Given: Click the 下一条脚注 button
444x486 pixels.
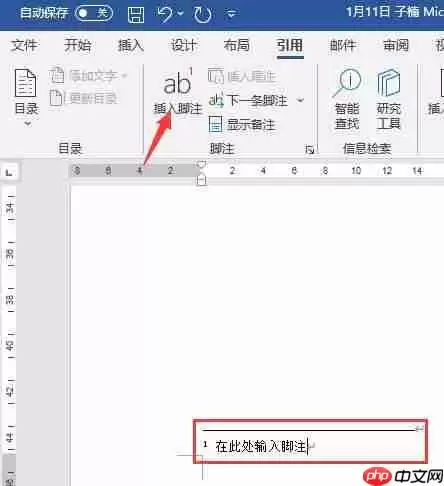Looking at the screenshot, I should pos(248,100).
